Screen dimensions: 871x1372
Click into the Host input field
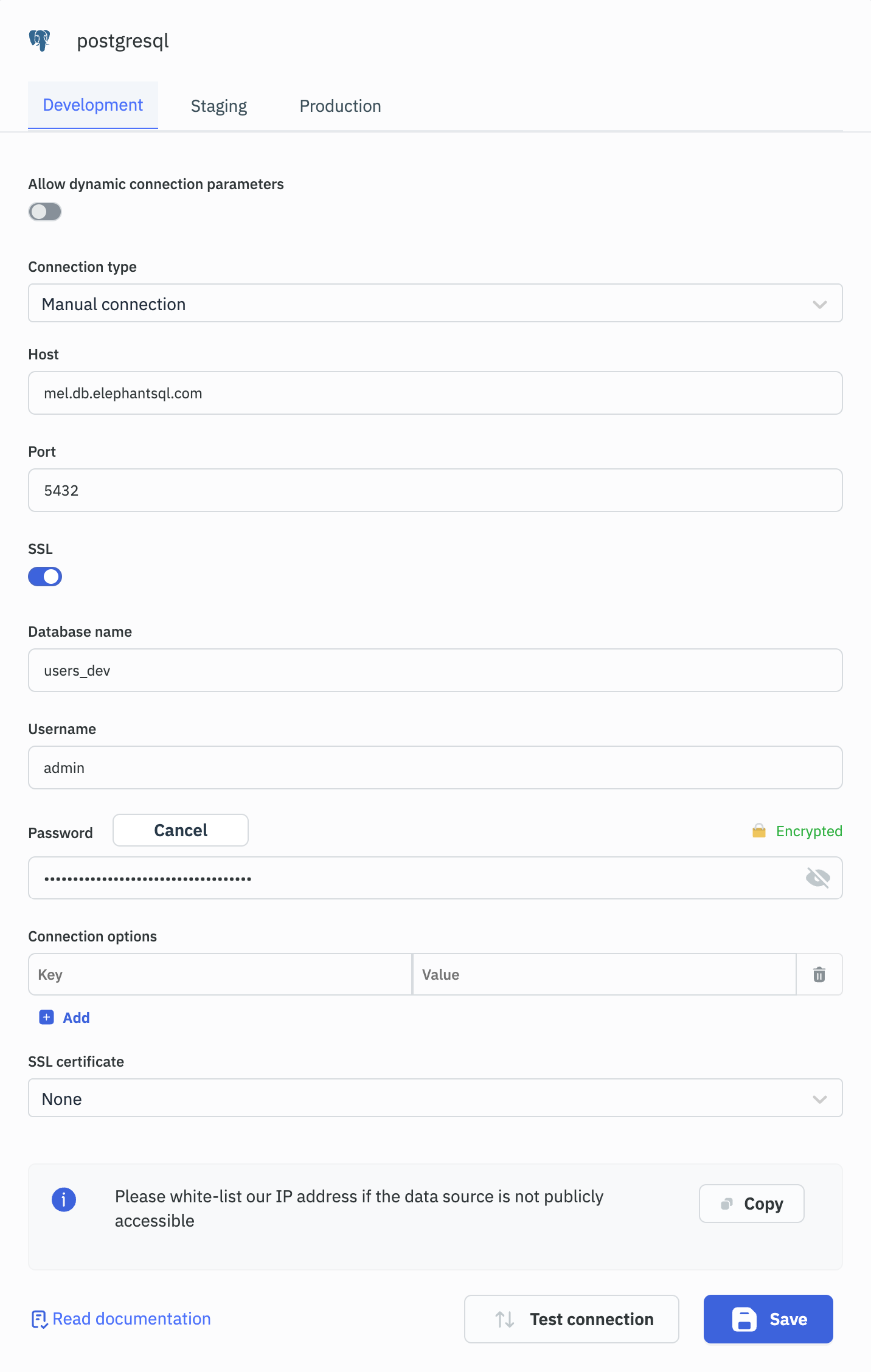[435, 393]
